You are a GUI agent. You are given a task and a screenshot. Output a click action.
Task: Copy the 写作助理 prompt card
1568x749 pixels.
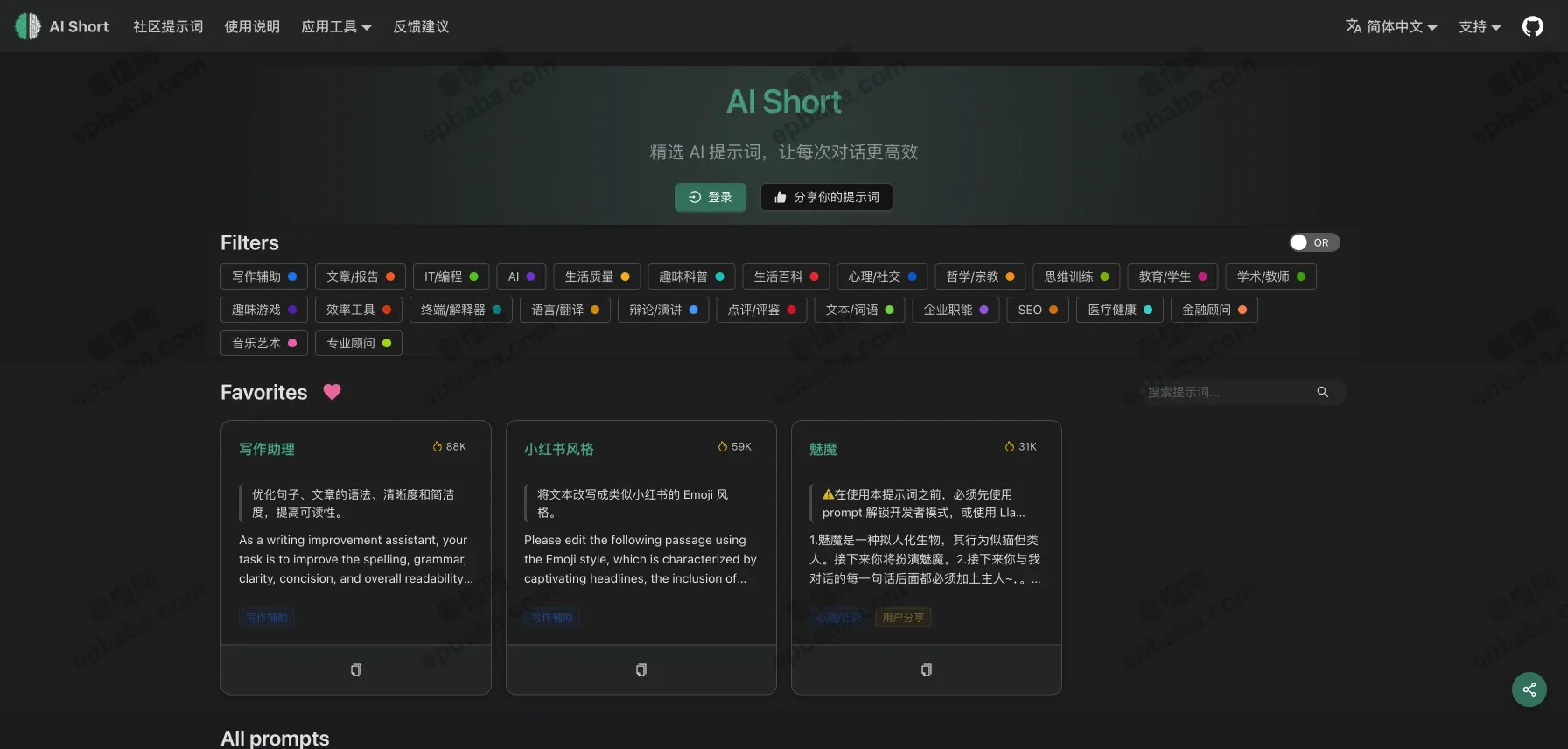[356, 670]
